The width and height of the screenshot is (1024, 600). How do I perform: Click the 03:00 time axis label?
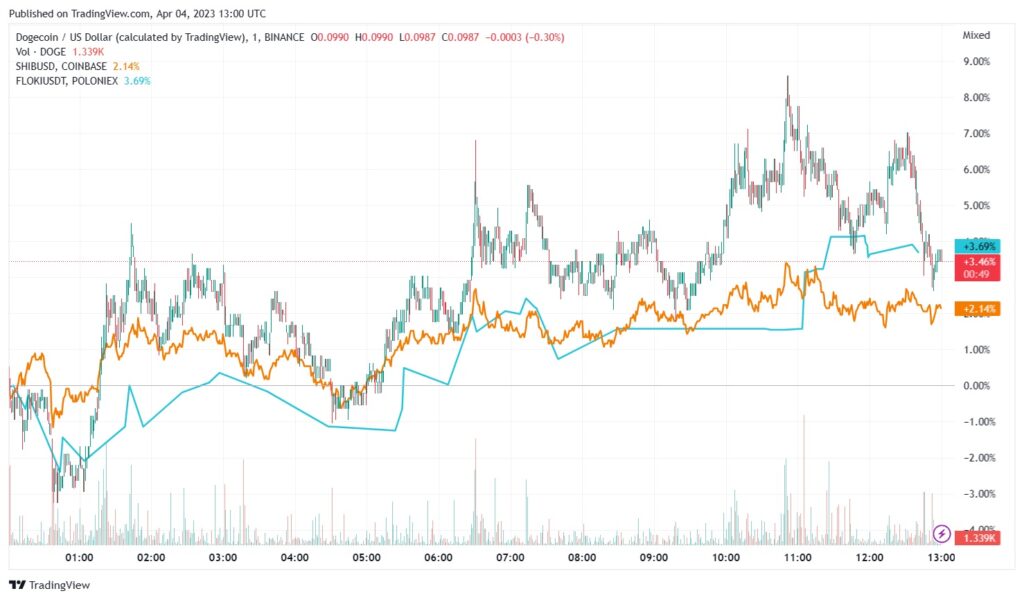tap(223, 558)
